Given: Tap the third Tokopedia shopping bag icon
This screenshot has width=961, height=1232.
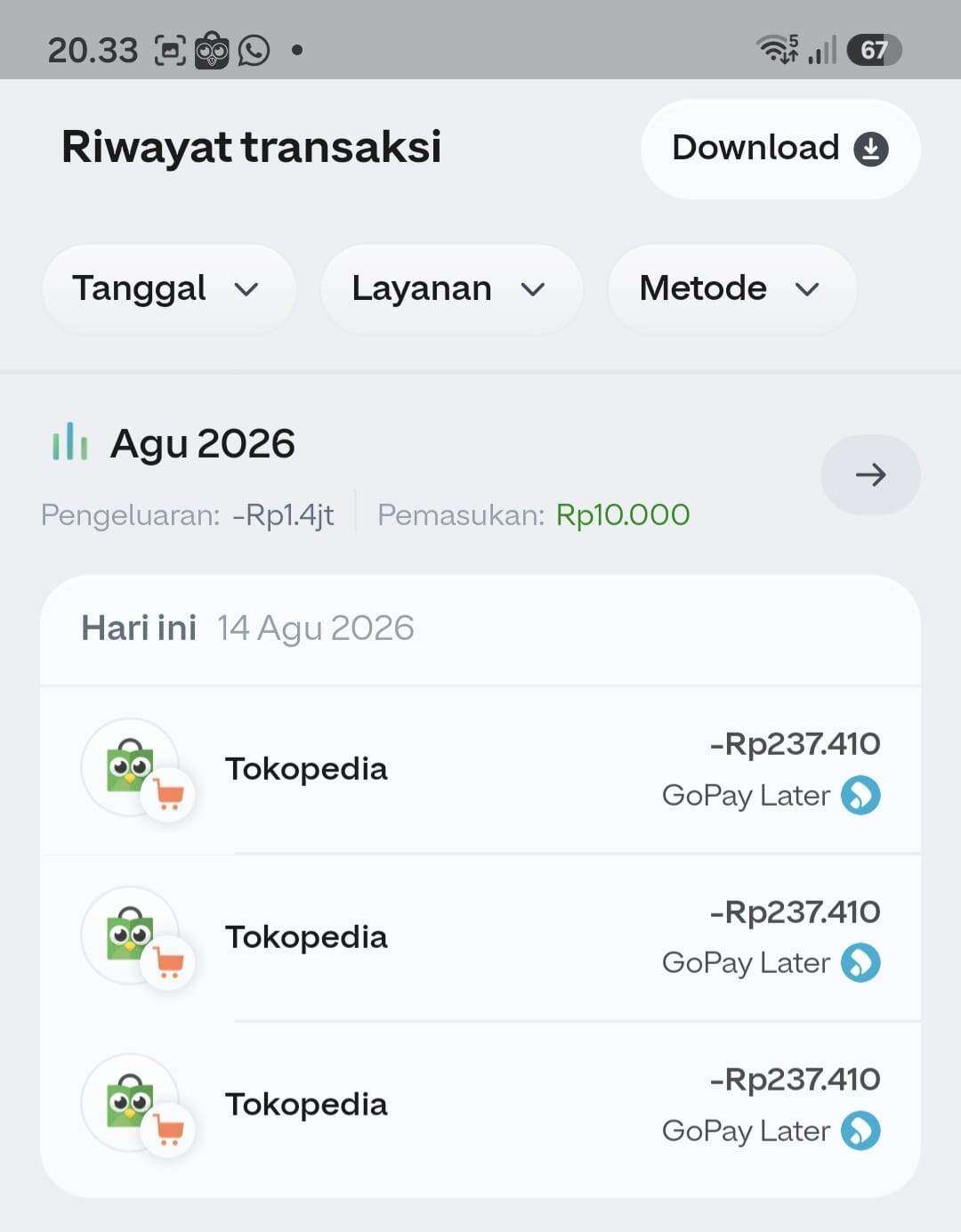Looking at the screenshot, I should tap(130, 1103).
